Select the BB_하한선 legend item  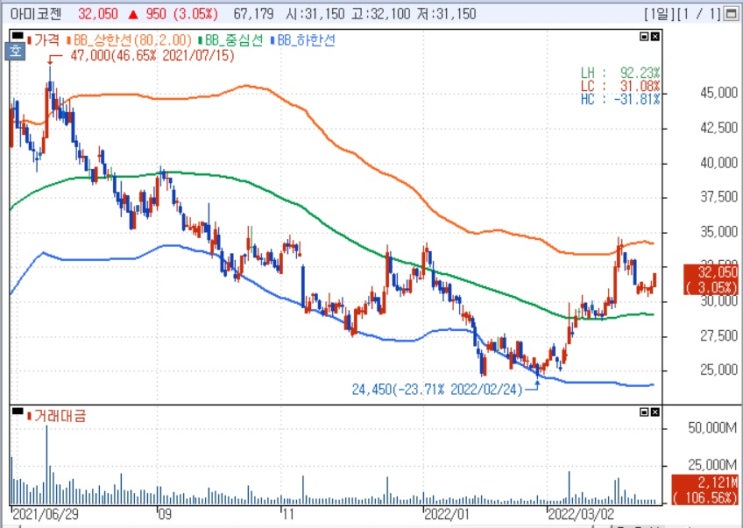pos(303,40)
